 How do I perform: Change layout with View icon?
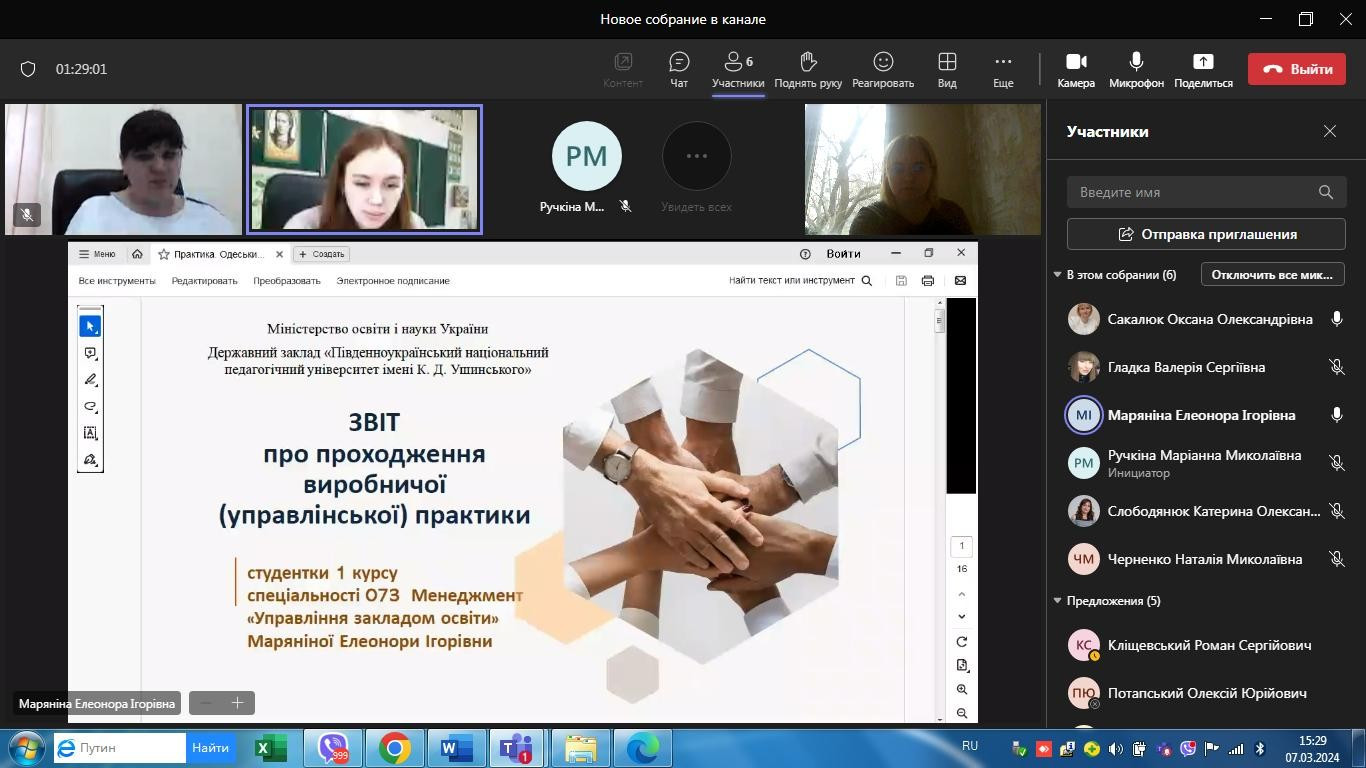point(947,69)
